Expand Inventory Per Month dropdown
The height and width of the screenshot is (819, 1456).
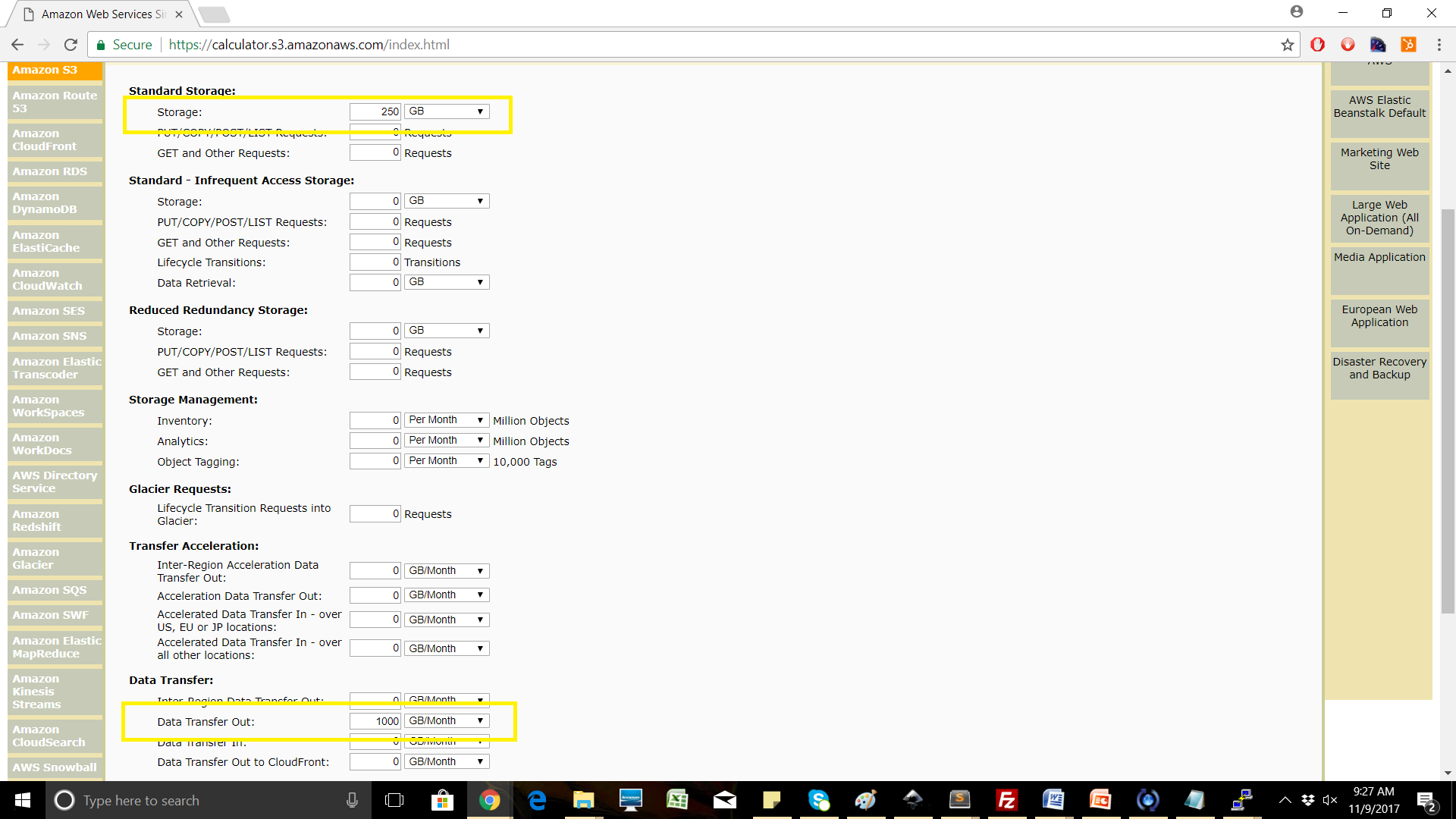tap(447, 420)
